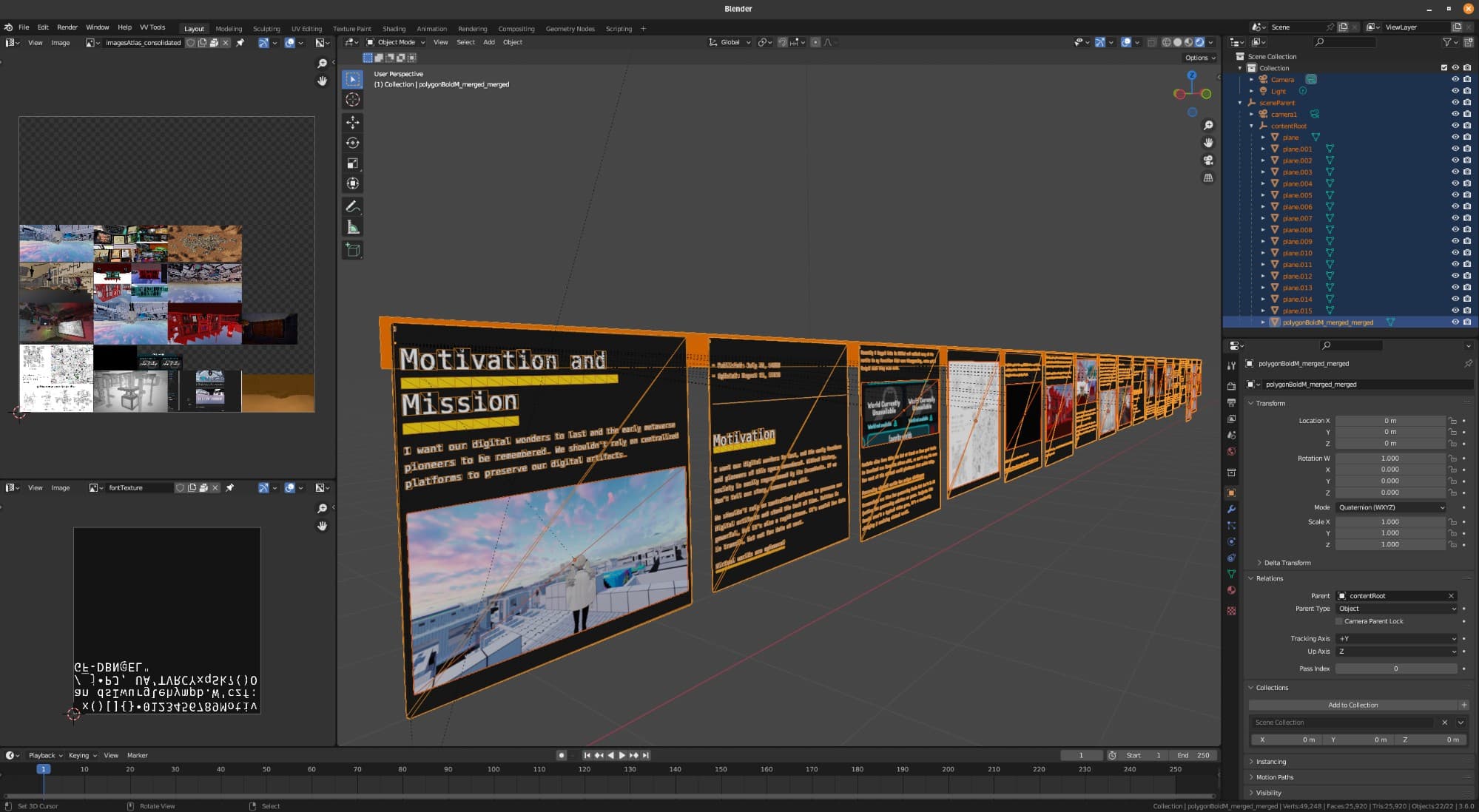Enable the Camera Parent Lock checkbox
1479x812 pixels.
(x=1339, y=621)
